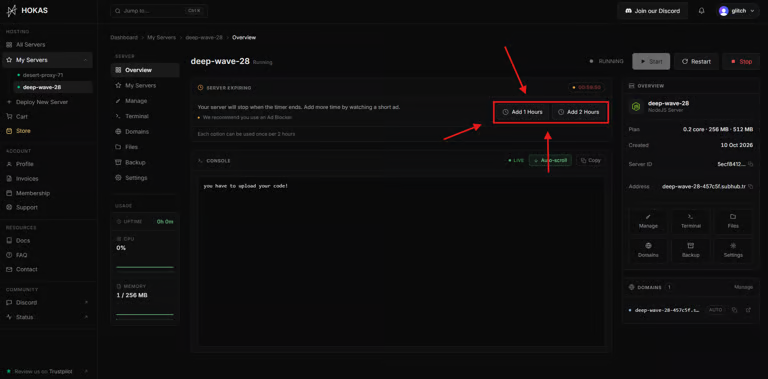
Task: Click the Start server button
Action: coord(651,62)
